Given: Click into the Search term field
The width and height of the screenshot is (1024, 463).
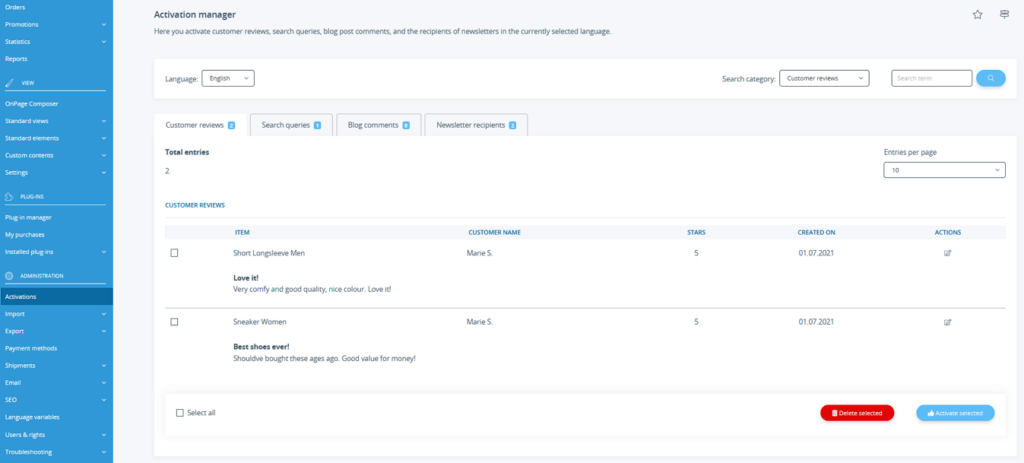Looking at the screenshot, I should [931, 78].
